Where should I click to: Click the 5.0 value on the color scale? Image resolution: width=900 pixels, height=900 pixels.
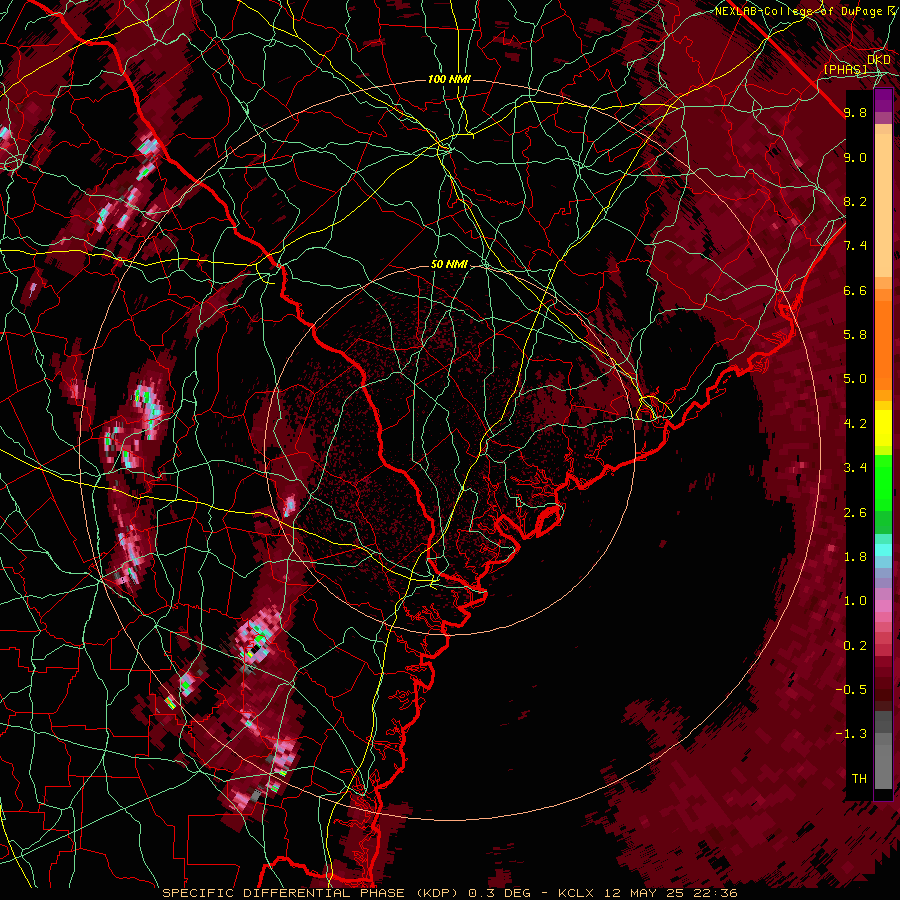(855, 379)
